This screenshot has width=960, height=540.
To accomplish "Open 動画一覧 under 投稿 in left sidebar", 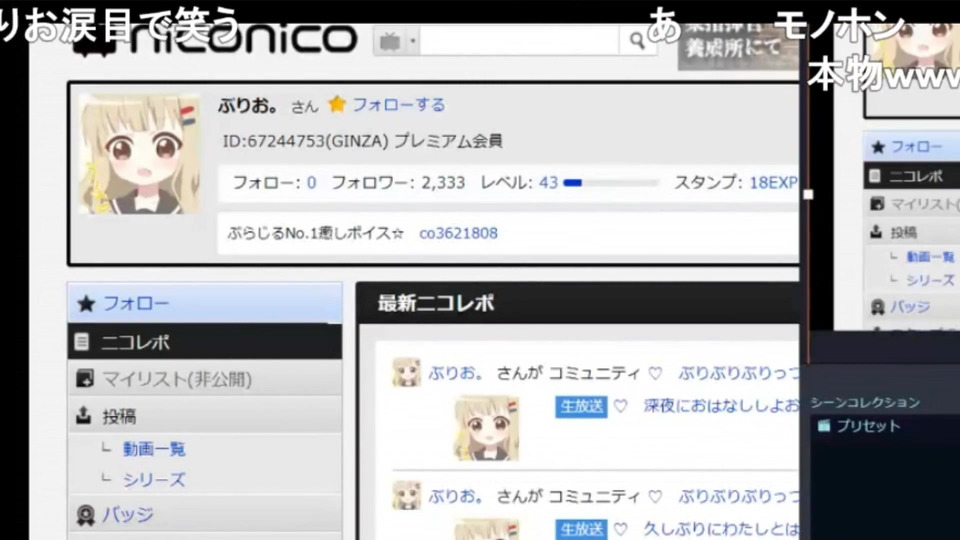I will tap(154, 449).
